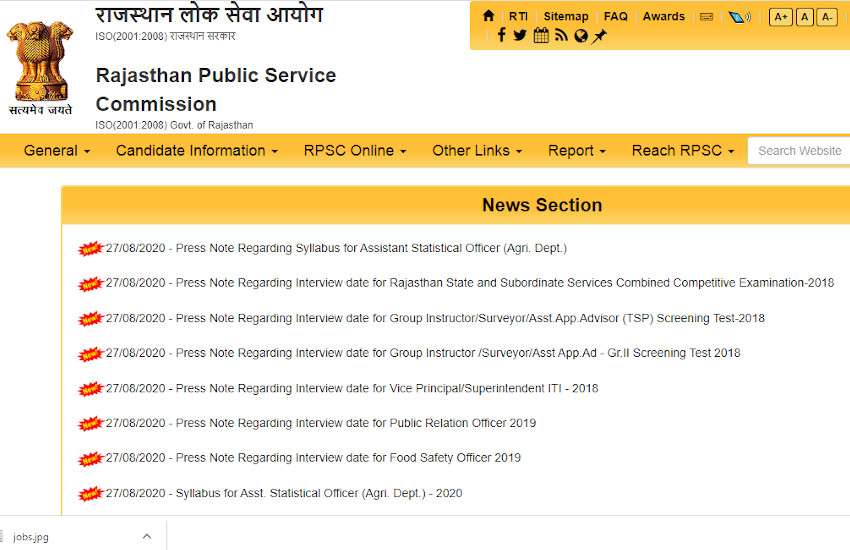
Task: Click the globe icon
Action: pos(580,36)
